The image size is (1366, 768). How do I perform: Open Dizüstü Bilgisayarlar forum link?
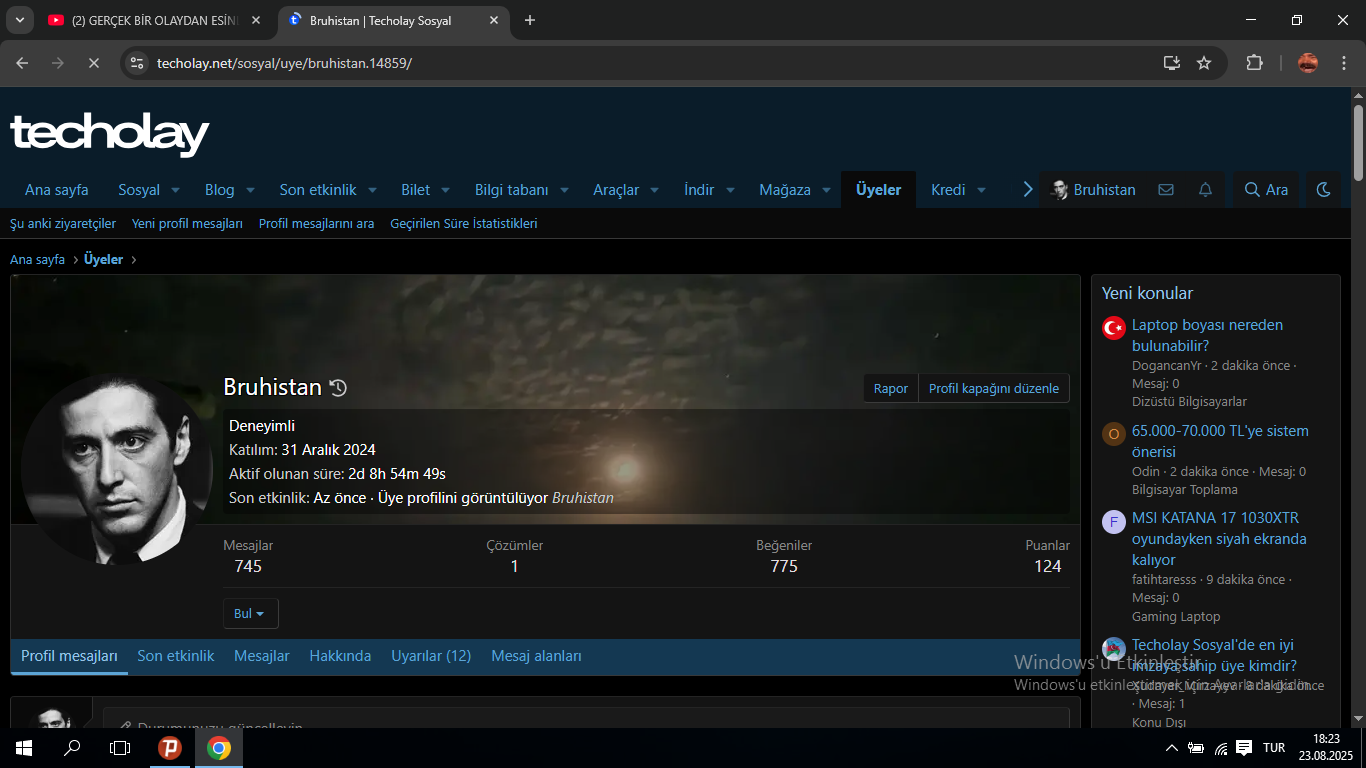[1189, 402]
